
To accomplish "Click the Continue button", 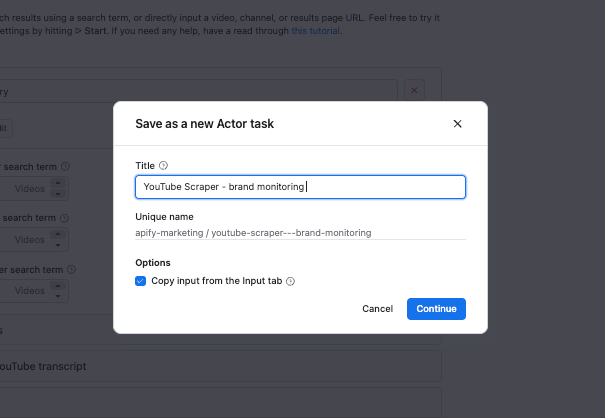I will (x=436, y=309).
